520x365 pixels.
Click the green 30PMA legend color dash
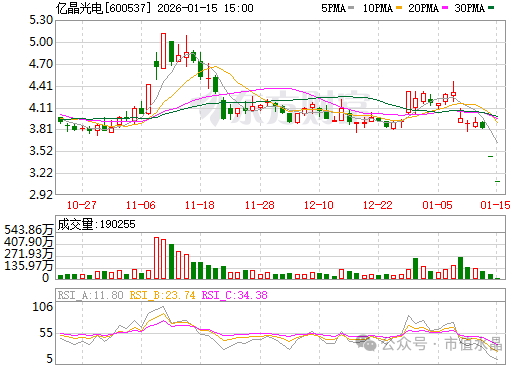pos(491,8)
